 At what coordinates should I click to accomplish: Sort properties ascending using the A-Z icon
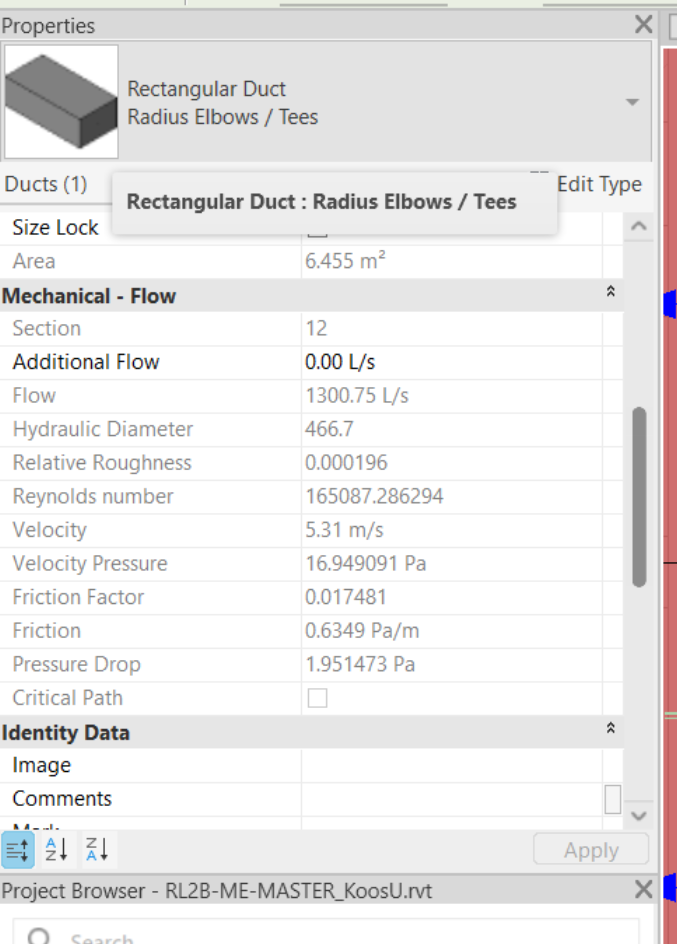(x=55, y=849)
